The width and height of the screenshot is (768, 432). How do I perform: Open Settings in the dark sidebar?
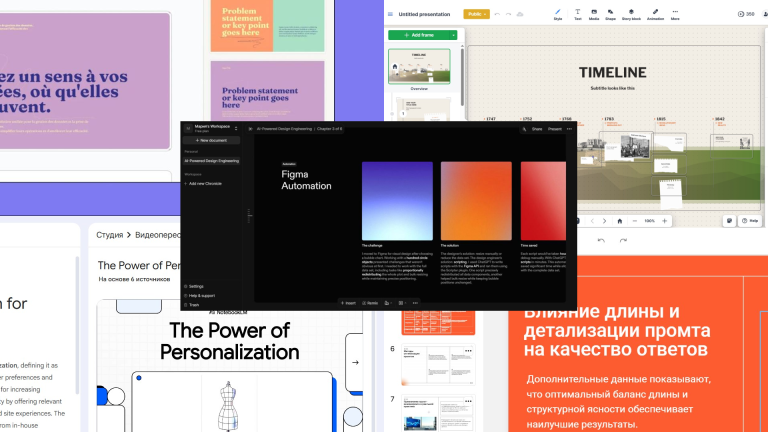pyautogui.click(x=193, y=287)
